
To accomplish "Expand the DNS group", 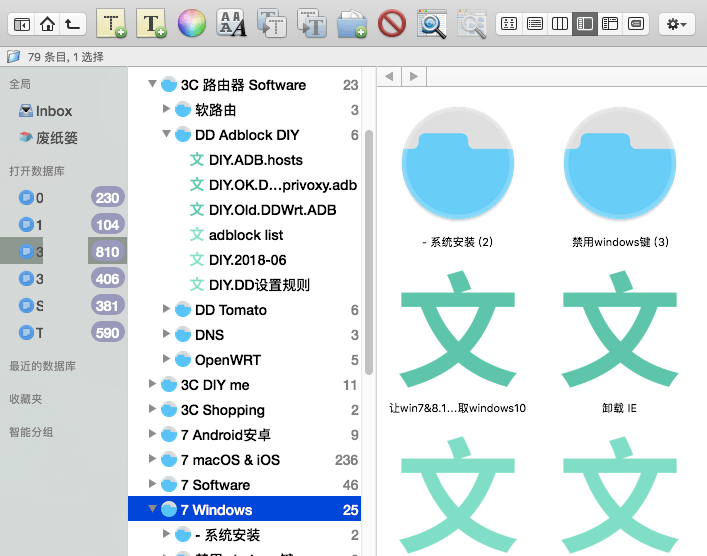I will coord(166,334).
